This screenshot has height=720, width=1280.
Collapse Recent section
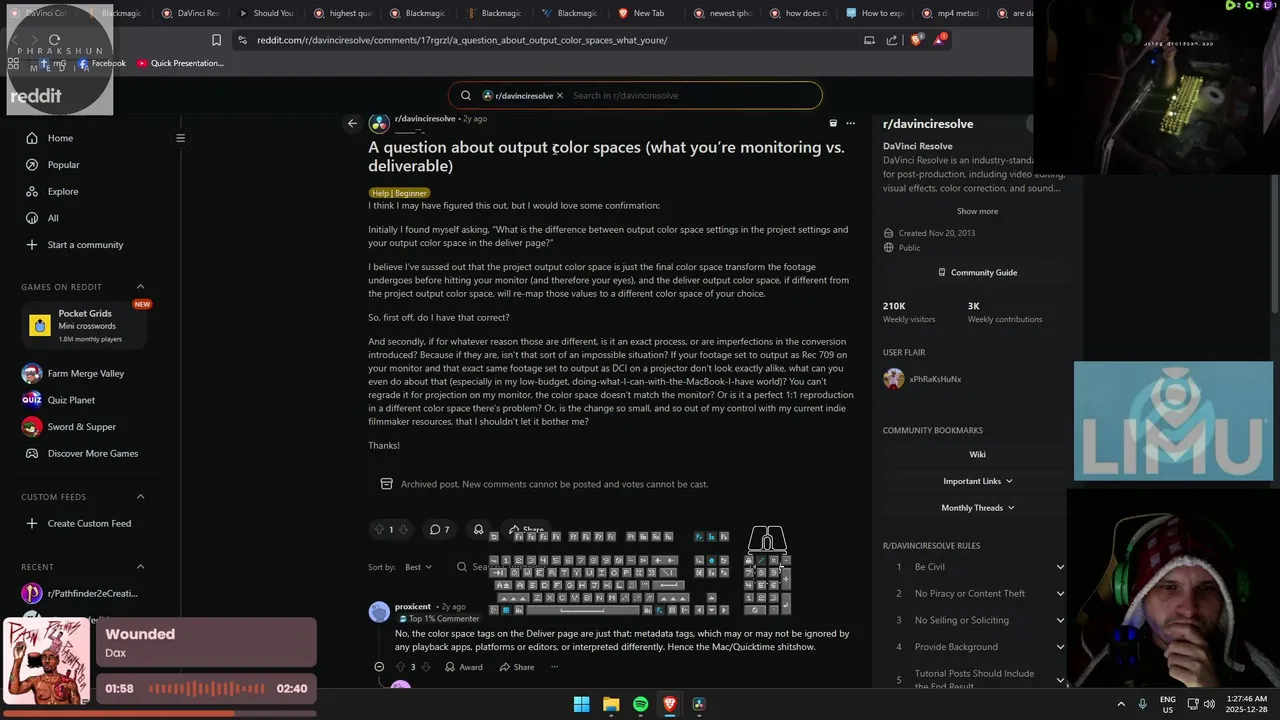140,567
